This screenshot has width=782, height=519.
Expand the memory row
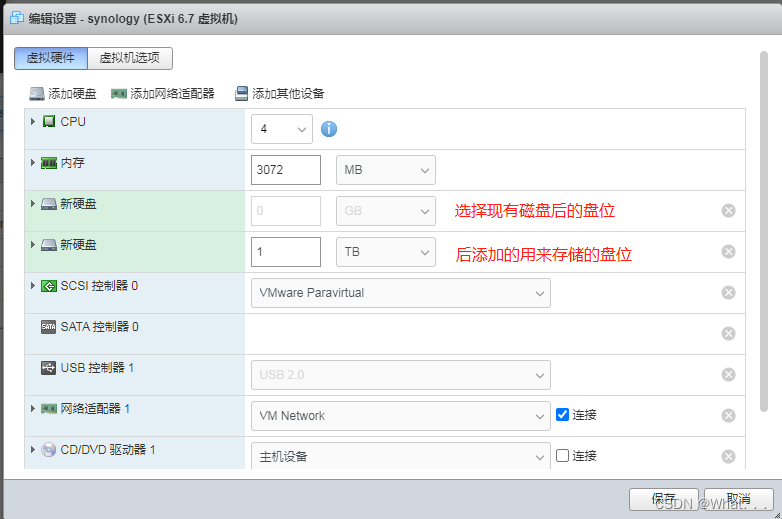click(x=33, y=163)
